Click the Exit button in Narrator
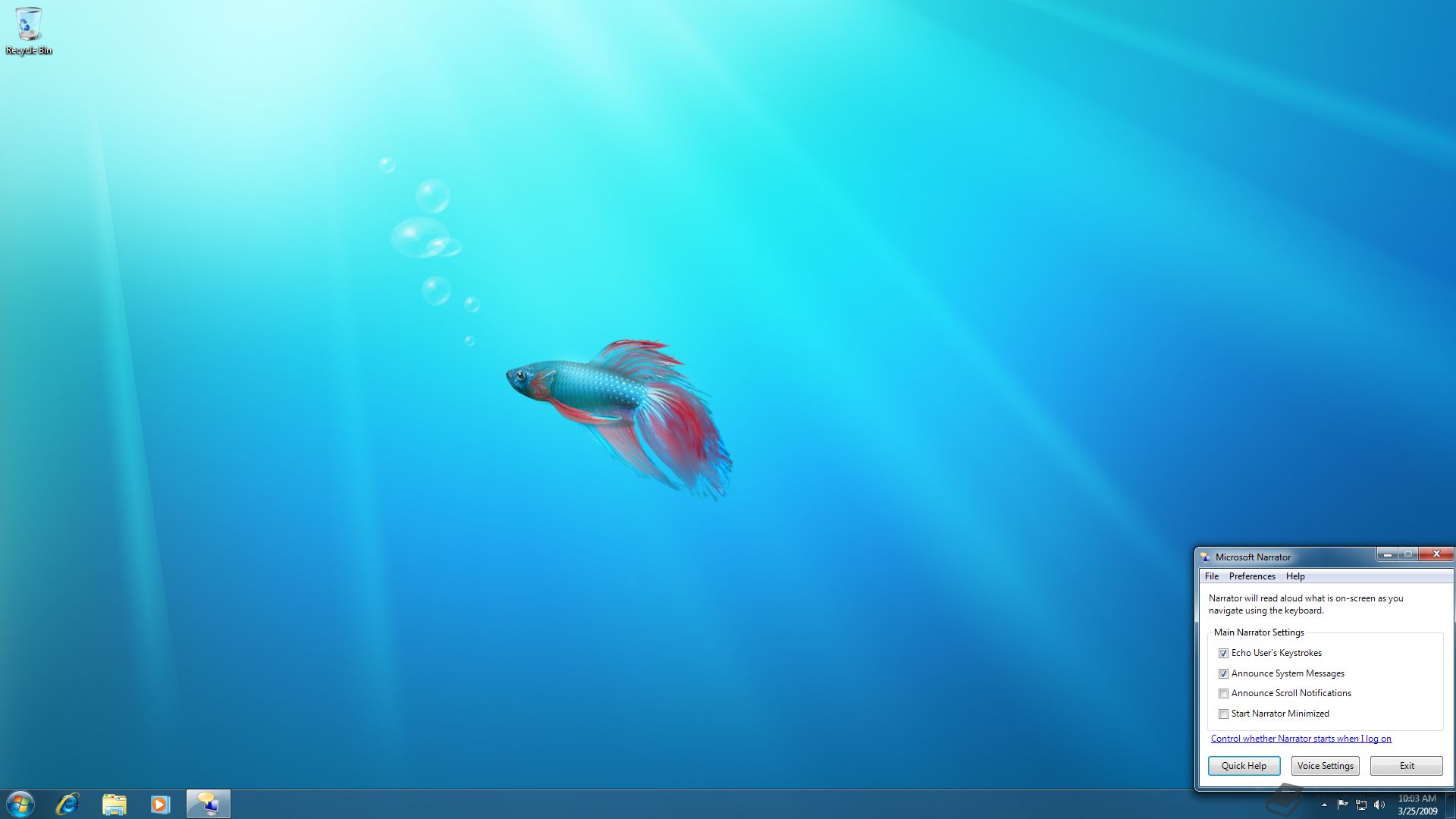Image resolution: width=1456 pixels, height=819 pixels. (1406, 766)
